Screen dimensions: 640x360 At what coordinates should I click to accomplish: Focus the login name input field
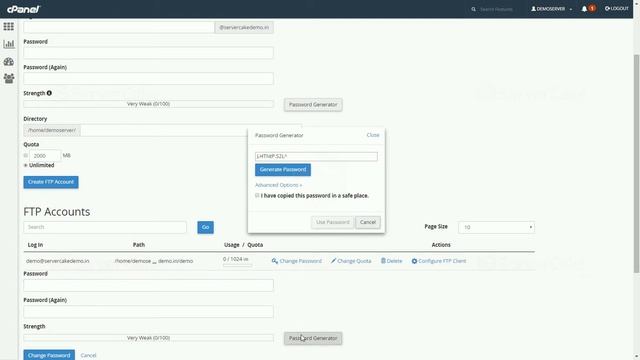[119, 27]
